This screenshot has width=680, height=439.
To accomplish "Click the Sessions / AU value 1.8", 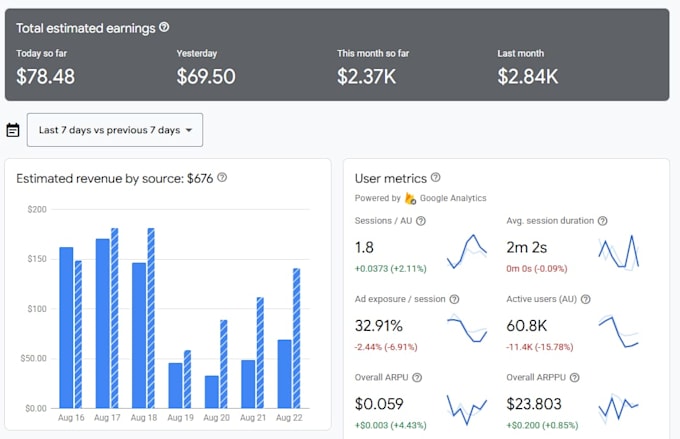I will click(x=364, y=248).
